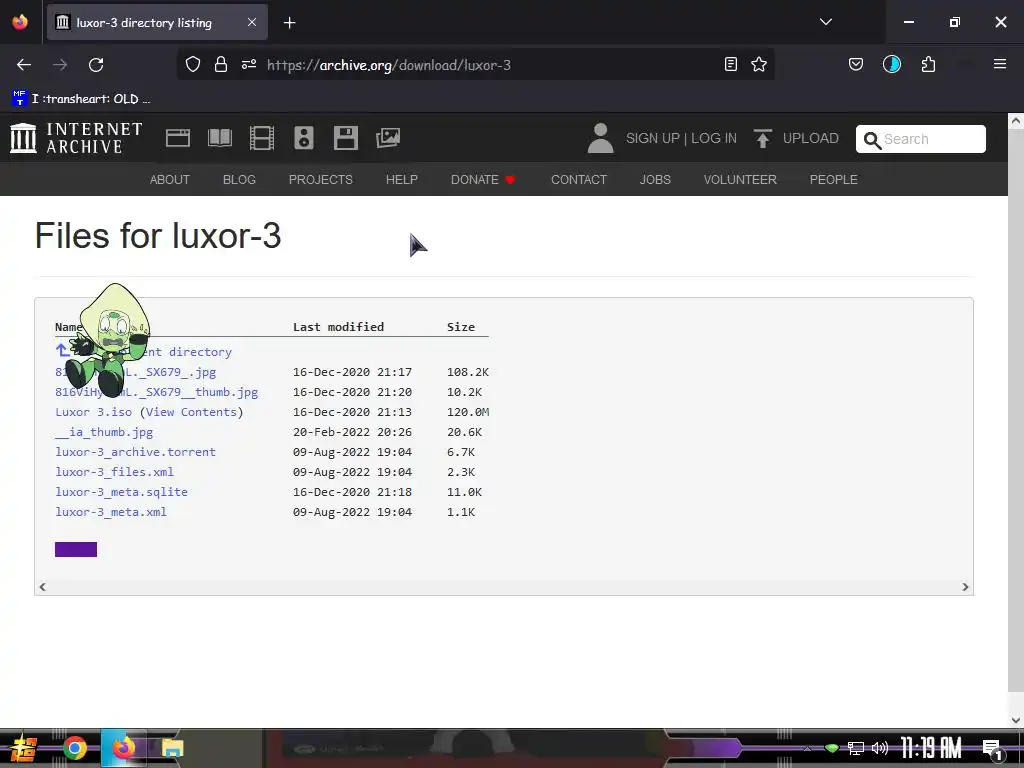The width and height of the screenshot is (1024, 768).
Task: Open the DONATE menu item
Action: 483,180
